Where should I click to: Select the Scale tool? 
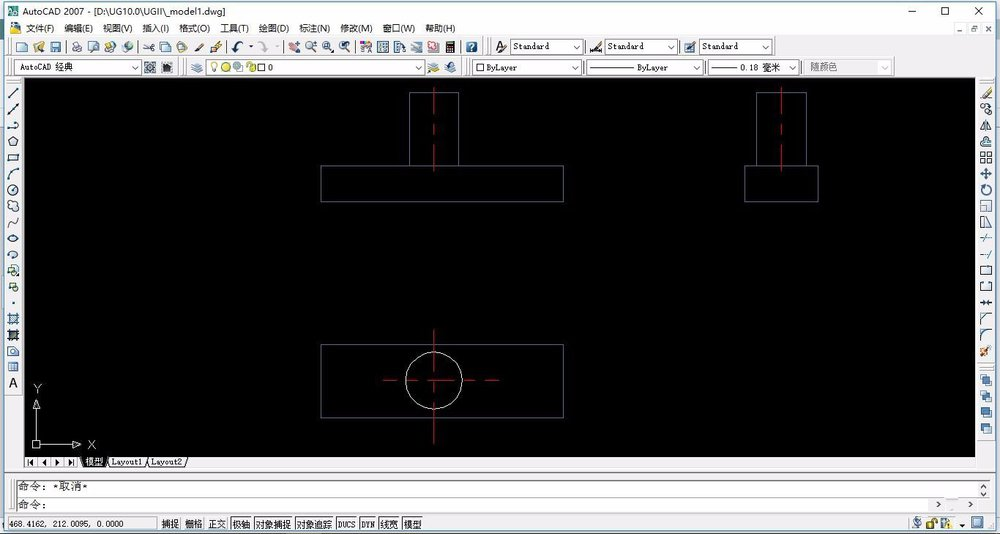(986, 206)
